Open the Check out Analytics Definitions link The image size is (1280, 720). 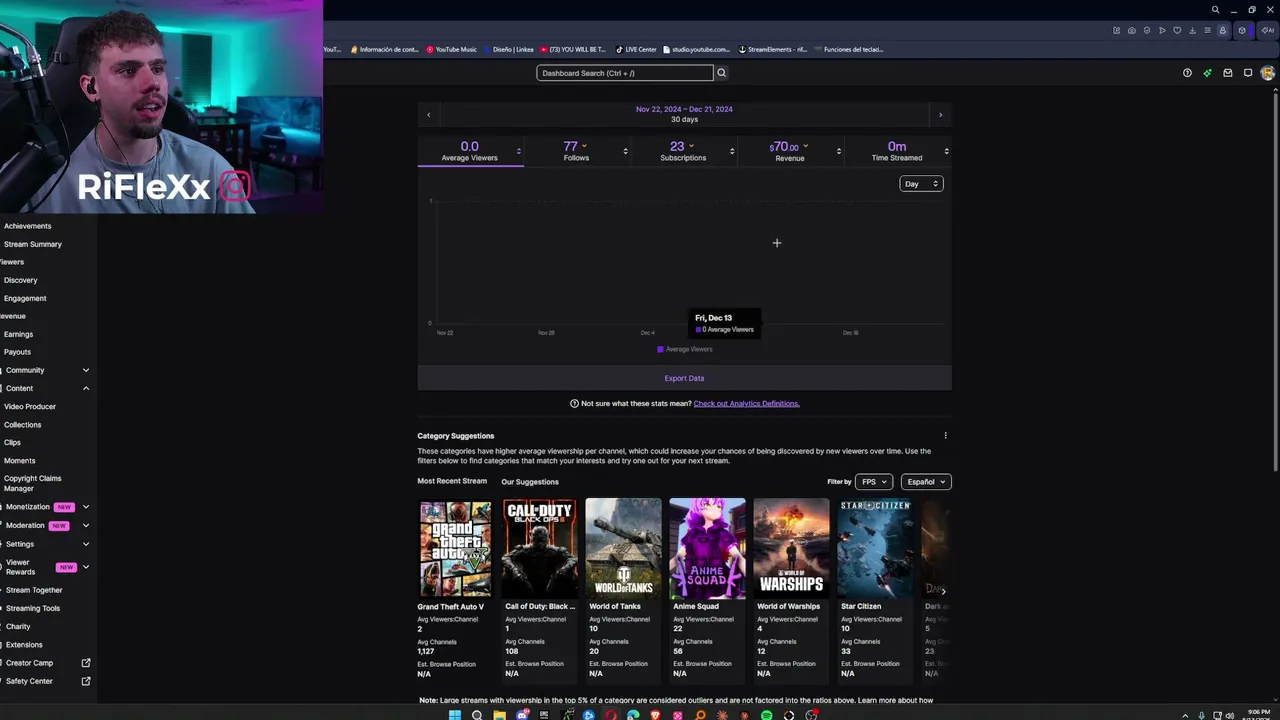click(x=746, y=404)
